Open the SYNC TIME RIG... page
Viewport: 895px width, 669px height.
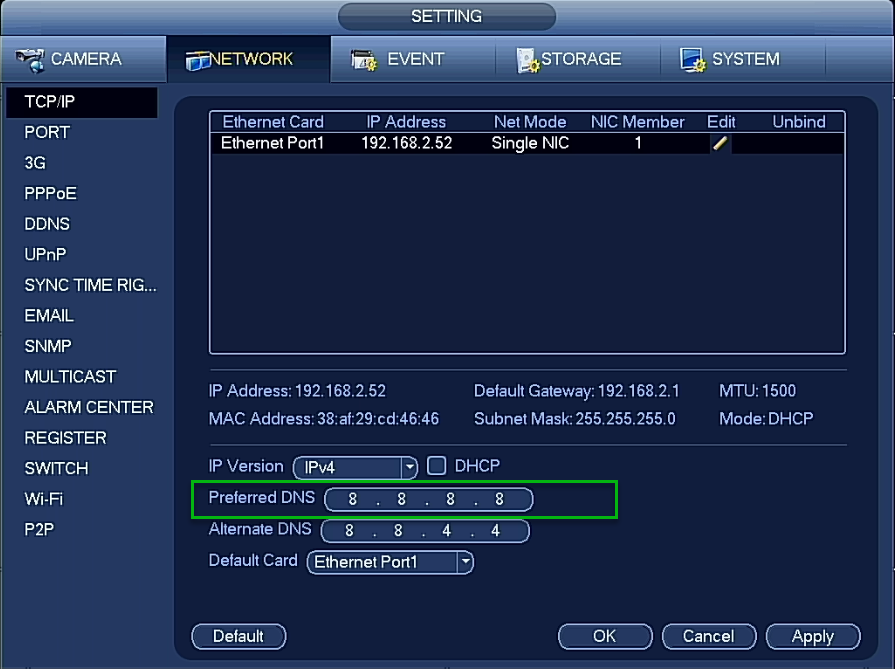point(90,285)
